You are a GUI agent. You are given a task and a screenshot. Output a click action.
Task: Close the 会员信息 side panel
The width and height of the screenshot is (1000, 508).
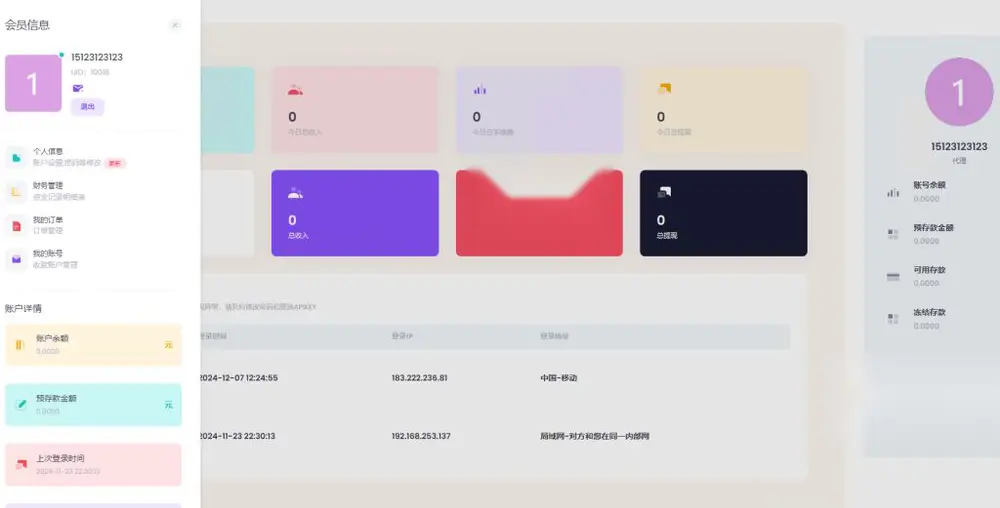pyautogui.click(x=175, y=25)
